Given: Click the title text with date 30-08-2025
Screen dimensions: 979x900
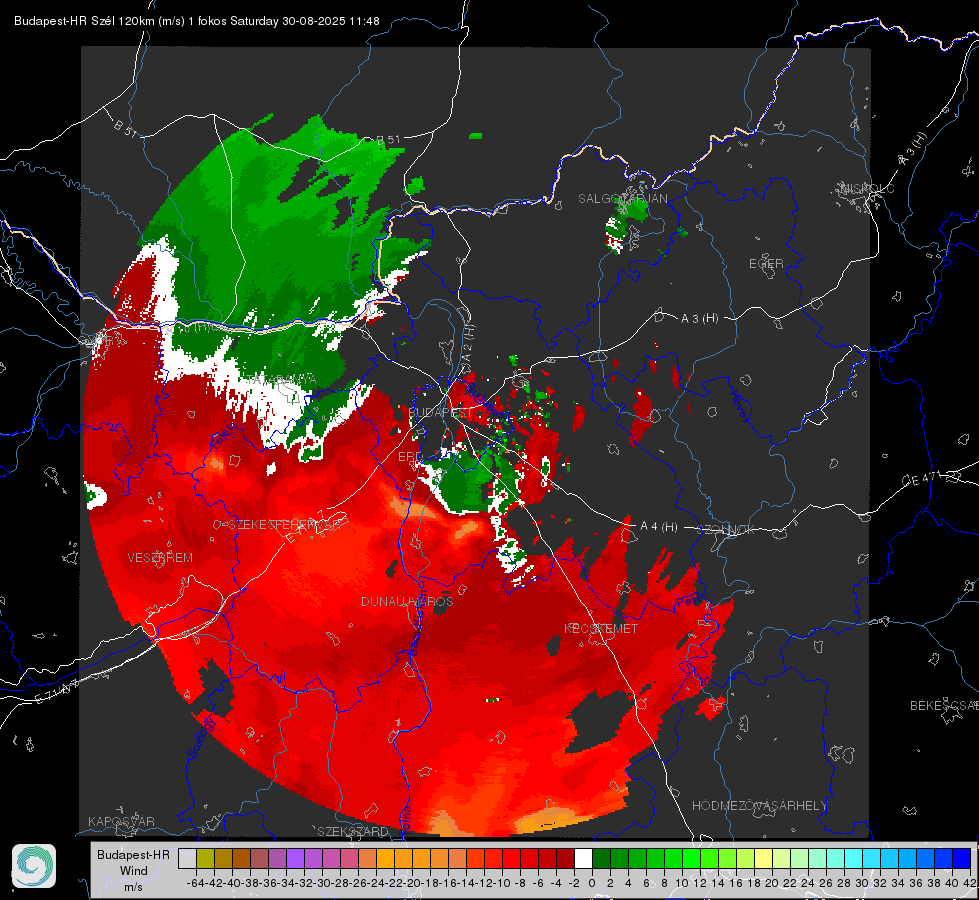Looking at the screenshot, I should tap(197, 21).
